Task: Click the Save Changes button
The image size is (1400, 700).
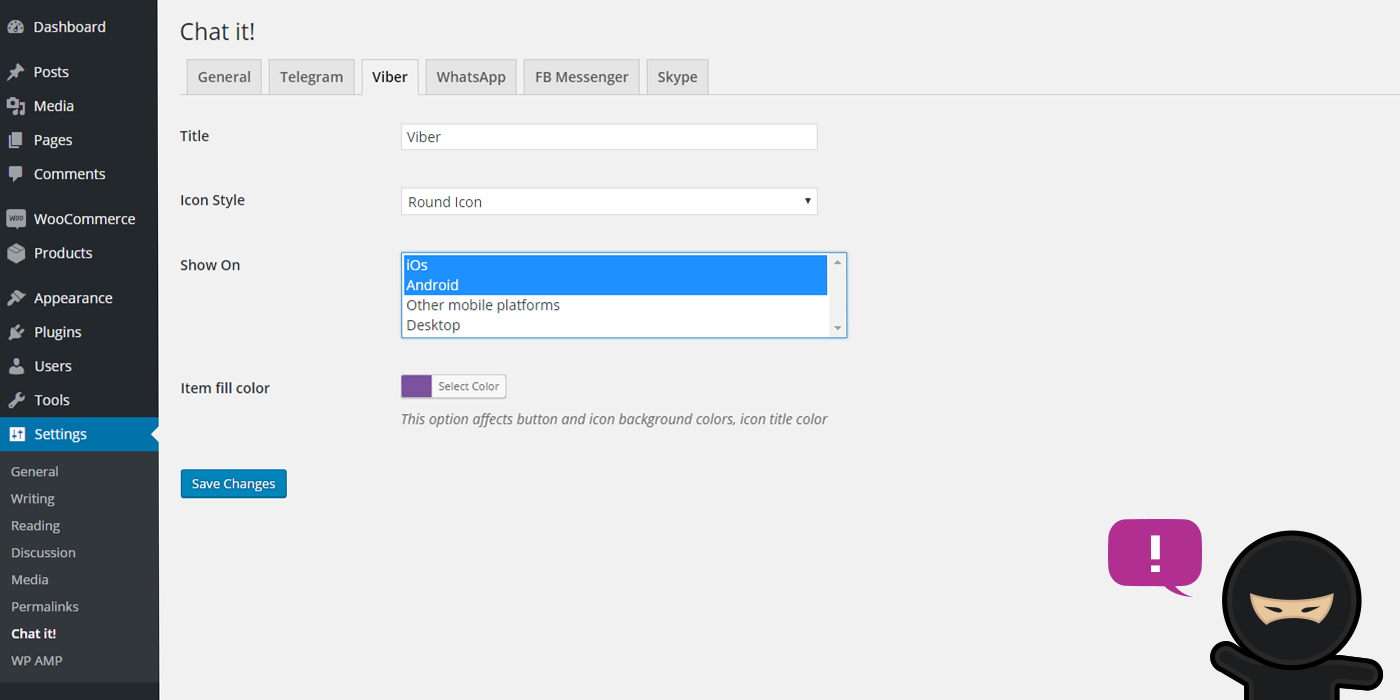Action: pos(234,484)
